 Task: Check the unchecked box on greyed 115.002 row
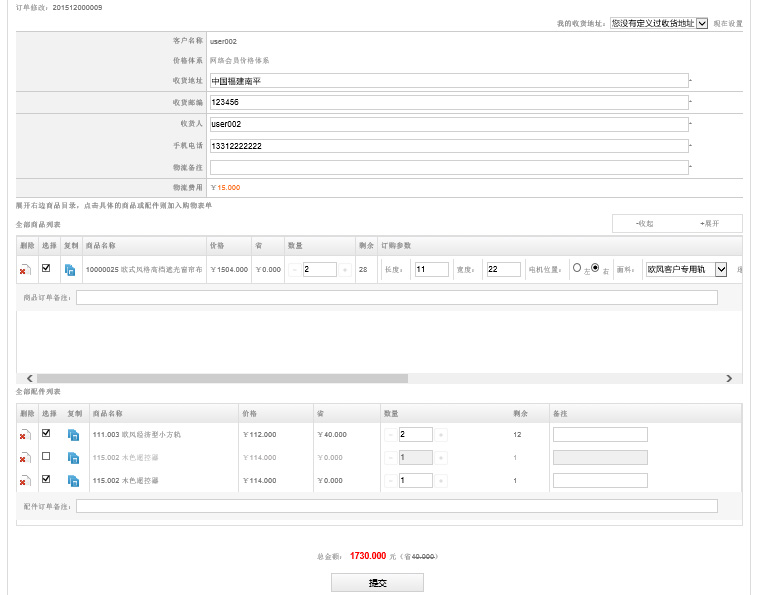(46, 456)
